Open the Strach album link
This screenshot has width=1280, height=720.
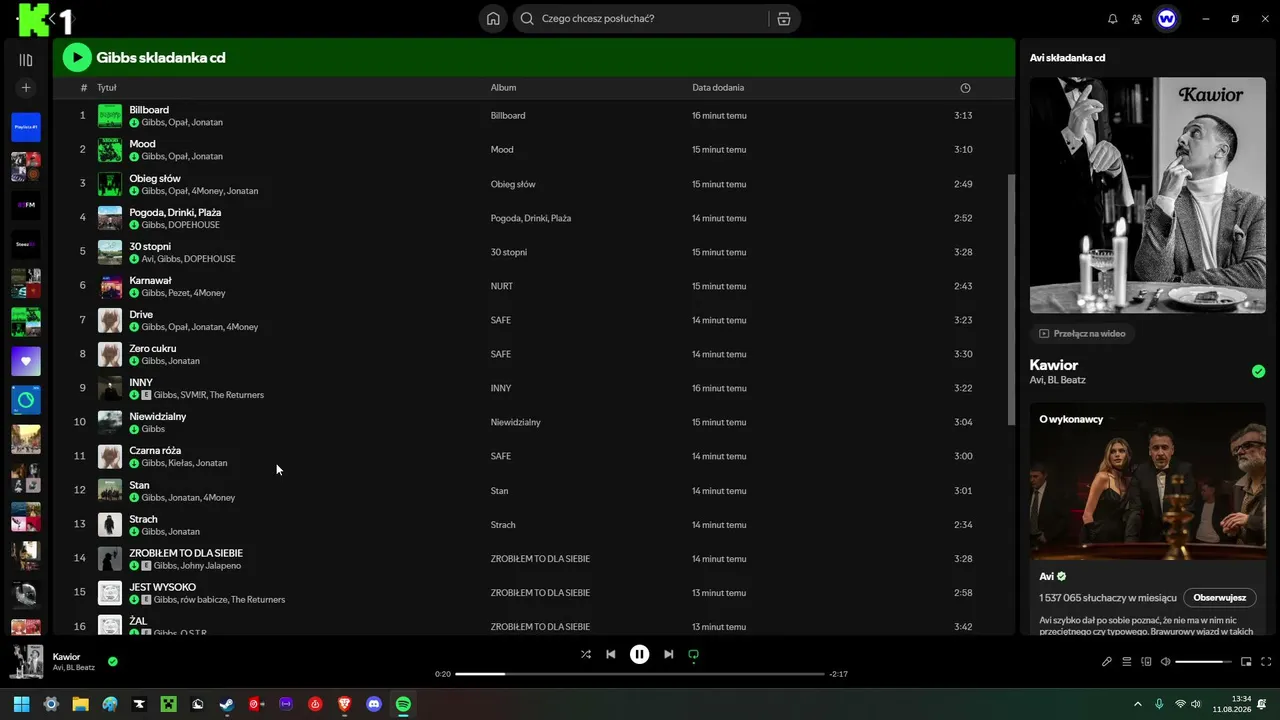point(503,525)
